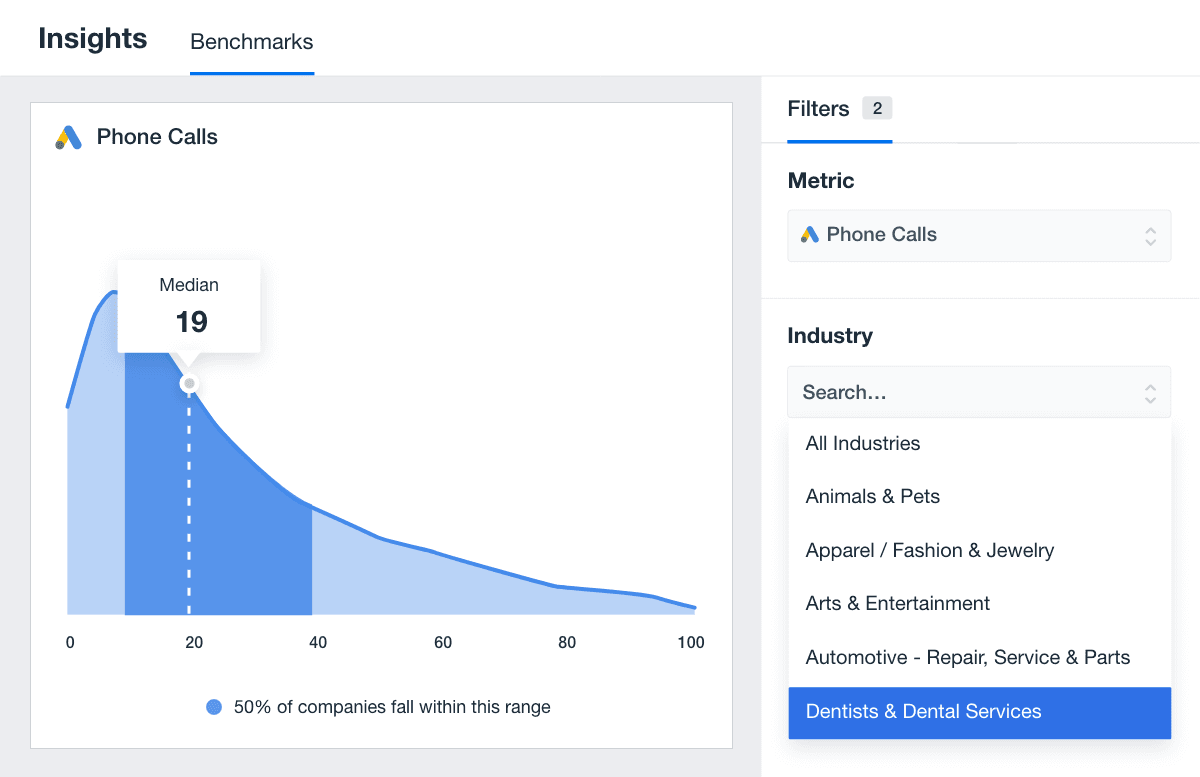
Task: Pick Apparel / Fashion & Jewelry option
Action: (x=930, y=550)
